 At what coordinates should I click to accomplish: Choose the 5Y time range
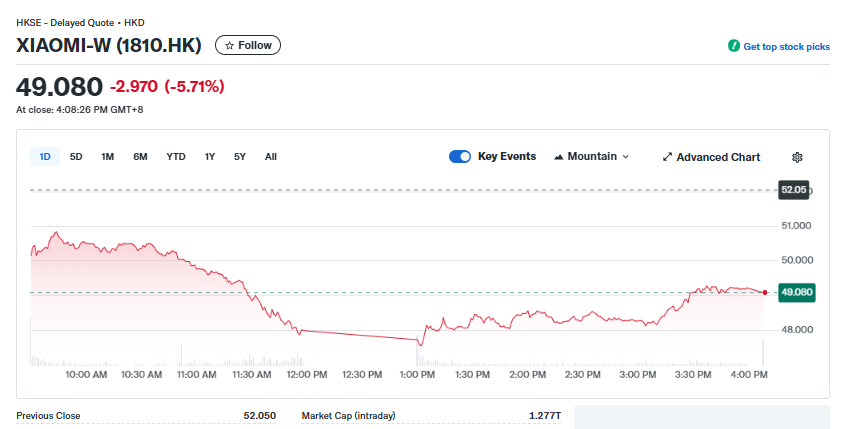tap(240, 157)
